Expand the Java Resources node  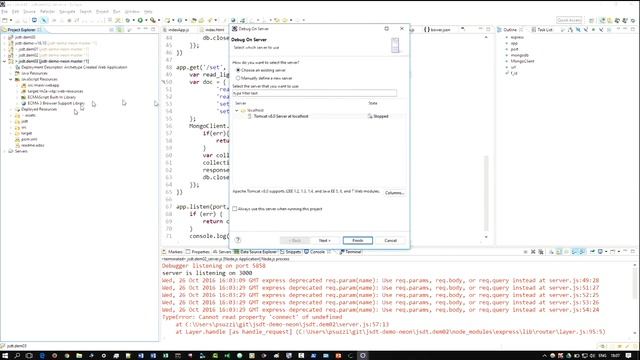11,73
